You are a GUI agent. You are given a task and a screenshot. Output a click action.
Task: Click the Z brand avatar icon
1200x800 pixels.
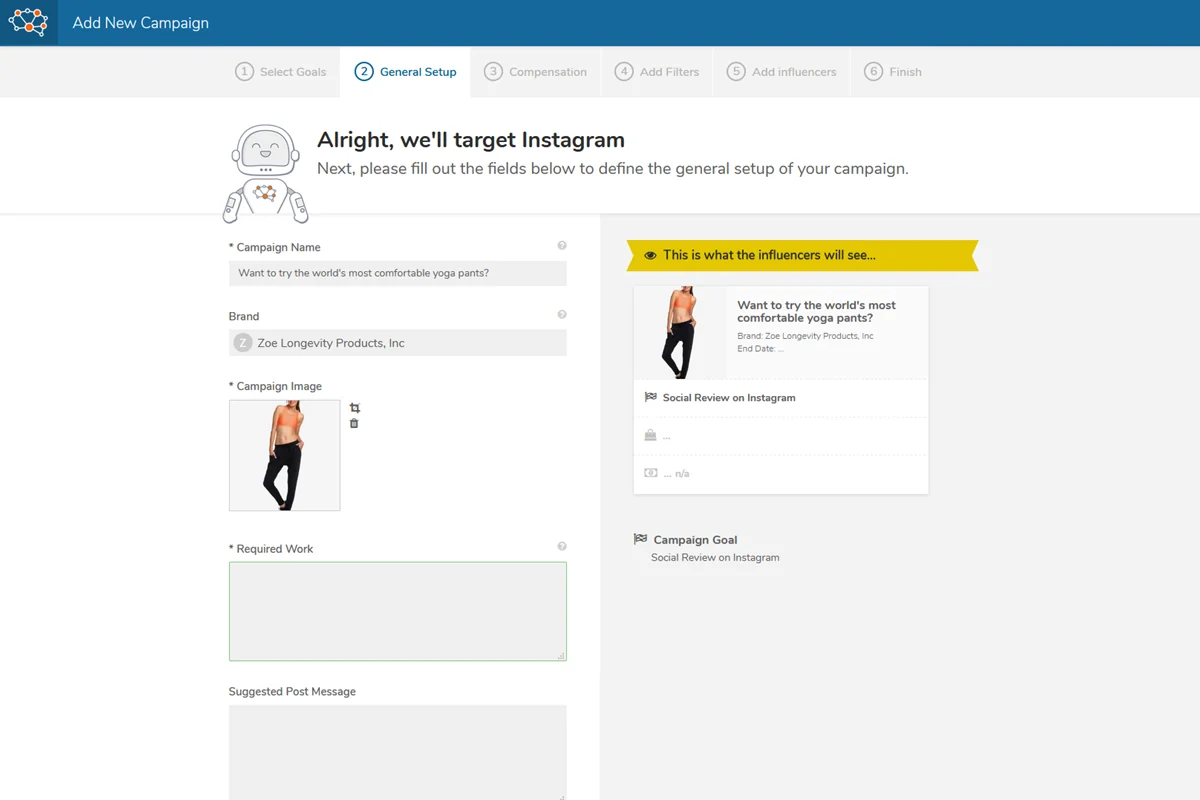point(242,343)
